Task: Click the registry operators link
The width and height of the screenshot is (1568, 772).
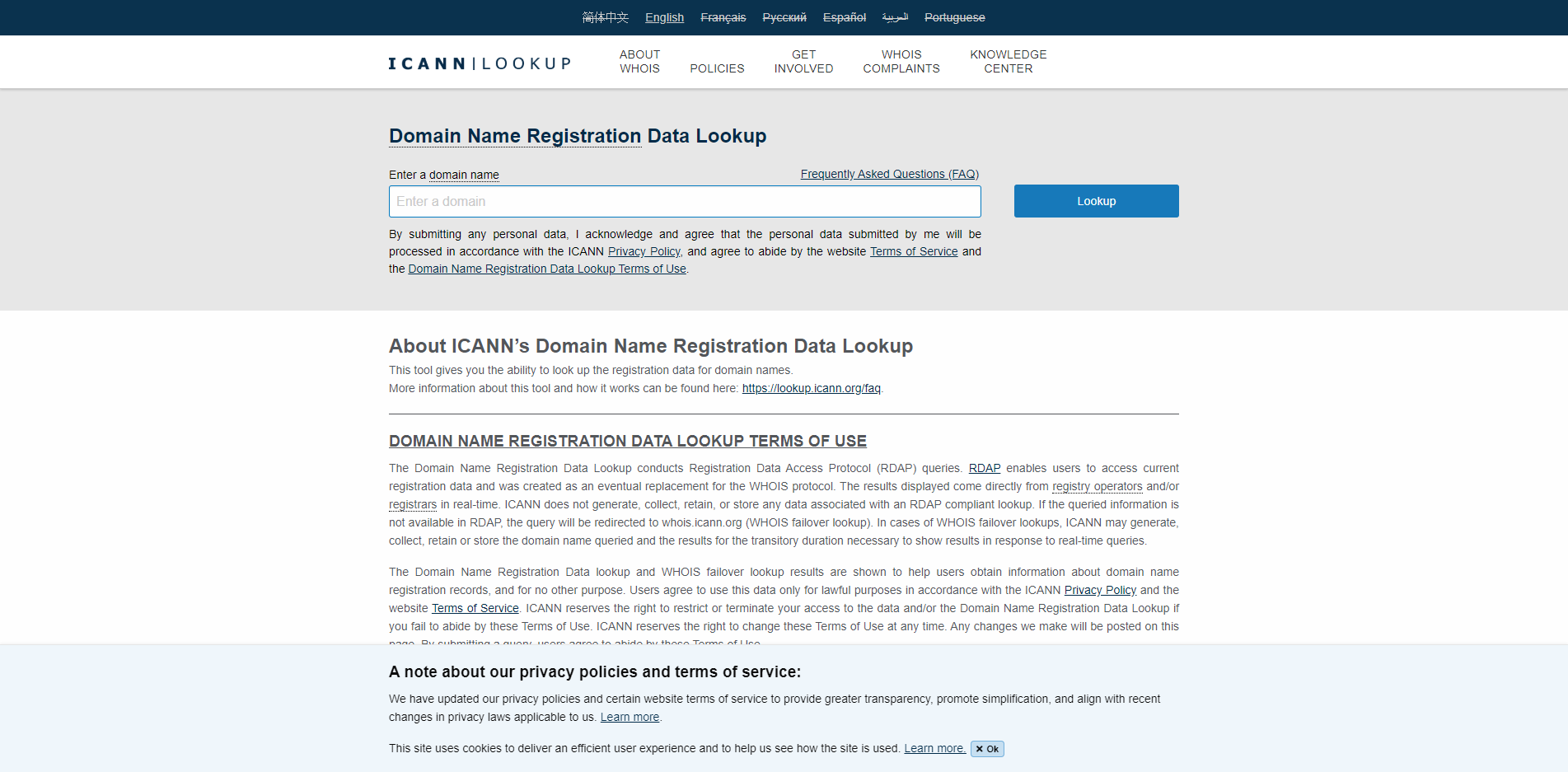Action: coord(1098,486)
